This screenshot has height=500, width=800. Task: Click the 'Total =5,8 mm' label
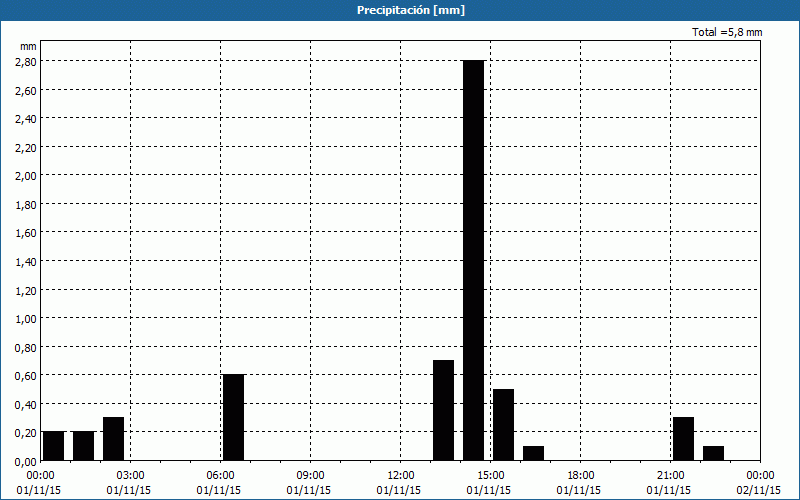(x=727, y=32)
